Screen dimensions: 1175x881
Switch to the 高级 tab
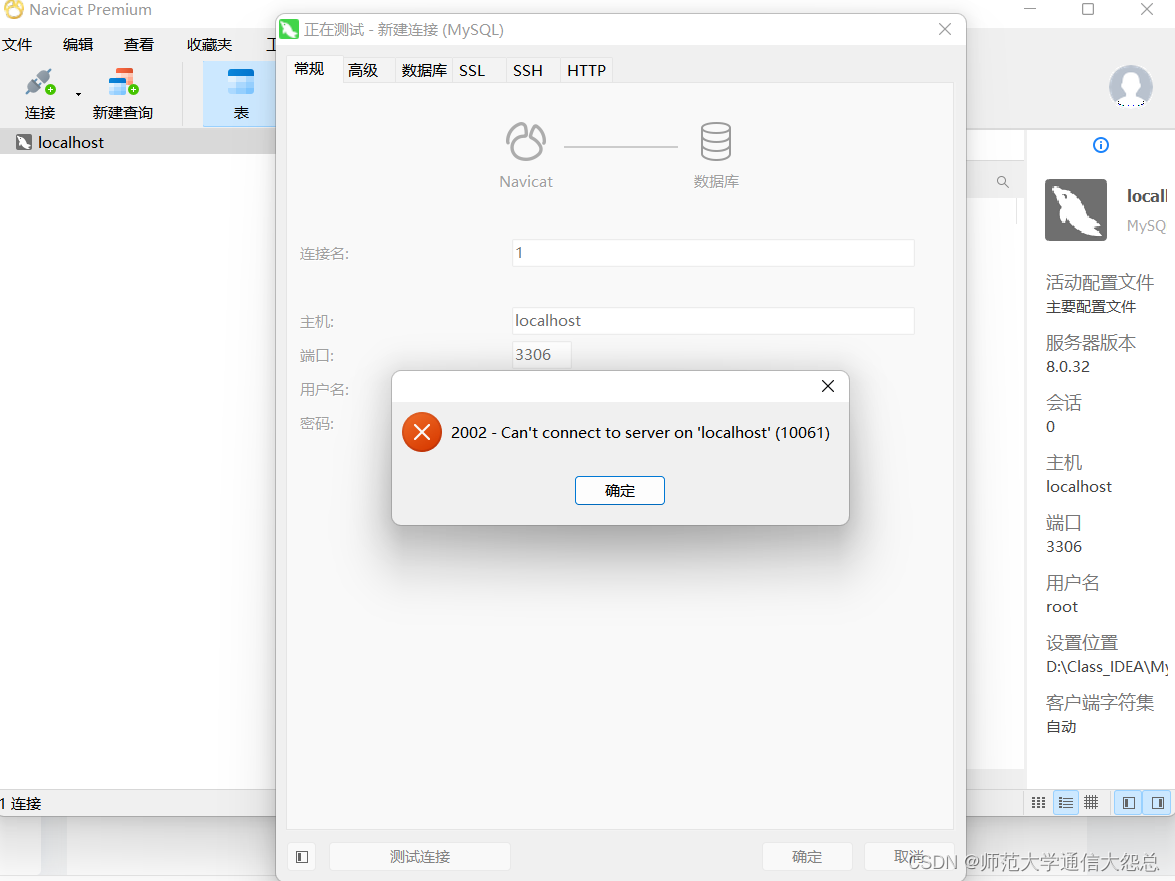click(x=363, y=70)
